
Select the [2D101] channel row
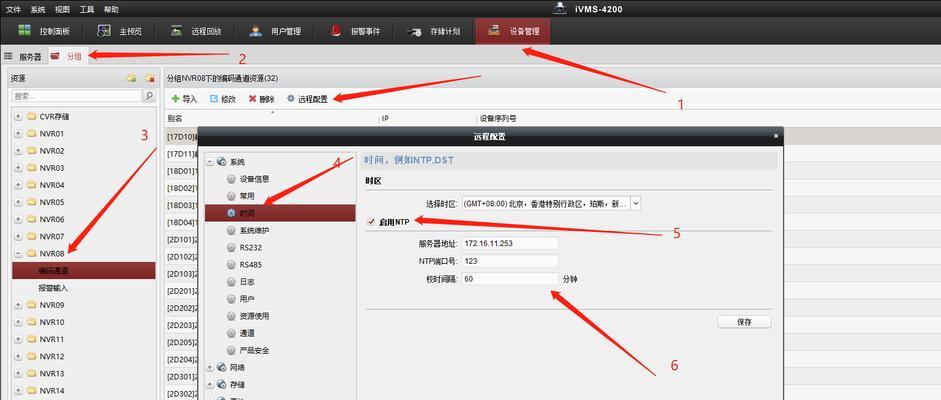tap(181, 240)
